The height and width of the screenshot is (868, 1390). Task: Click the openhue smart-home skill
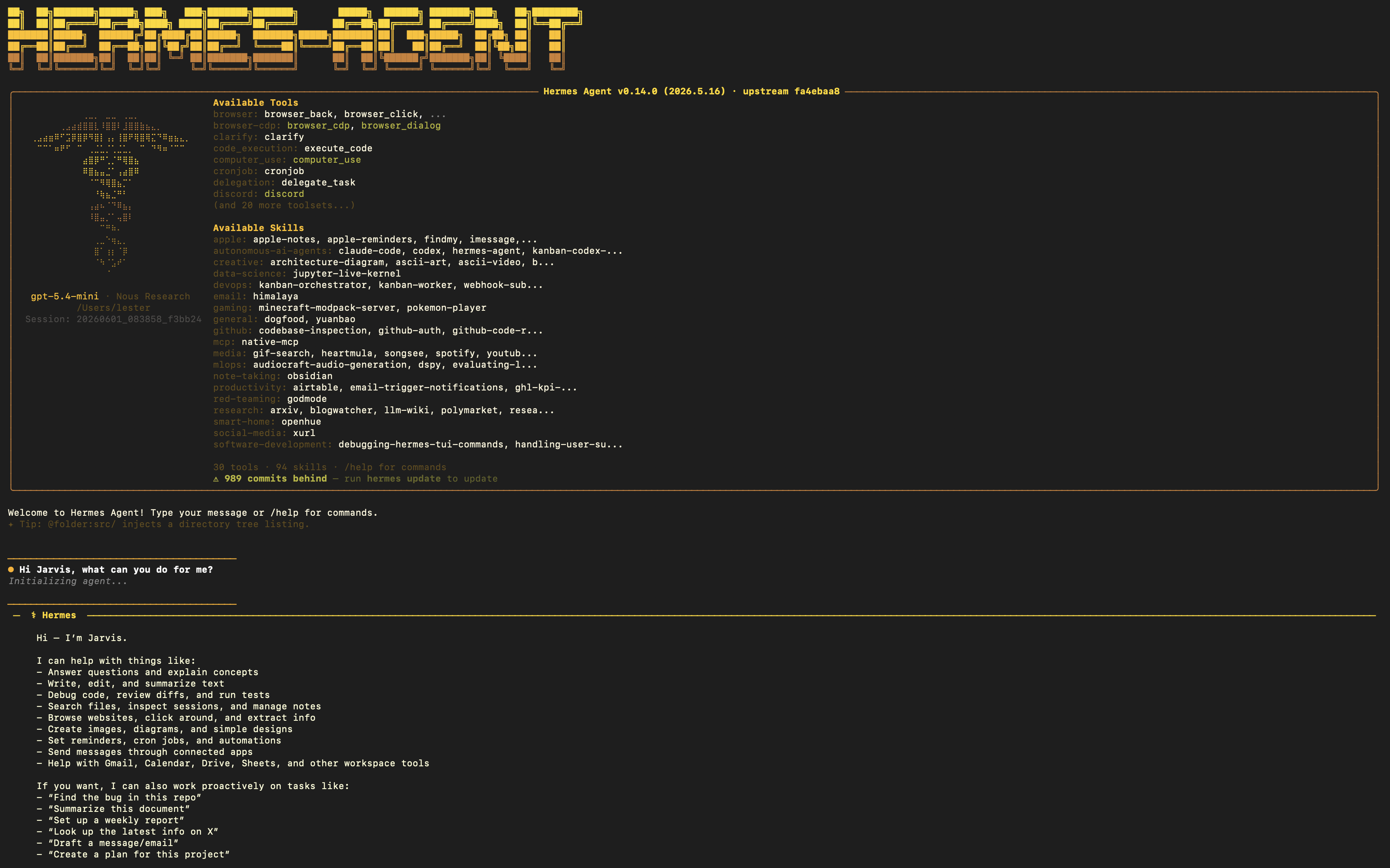pos(302,422)
